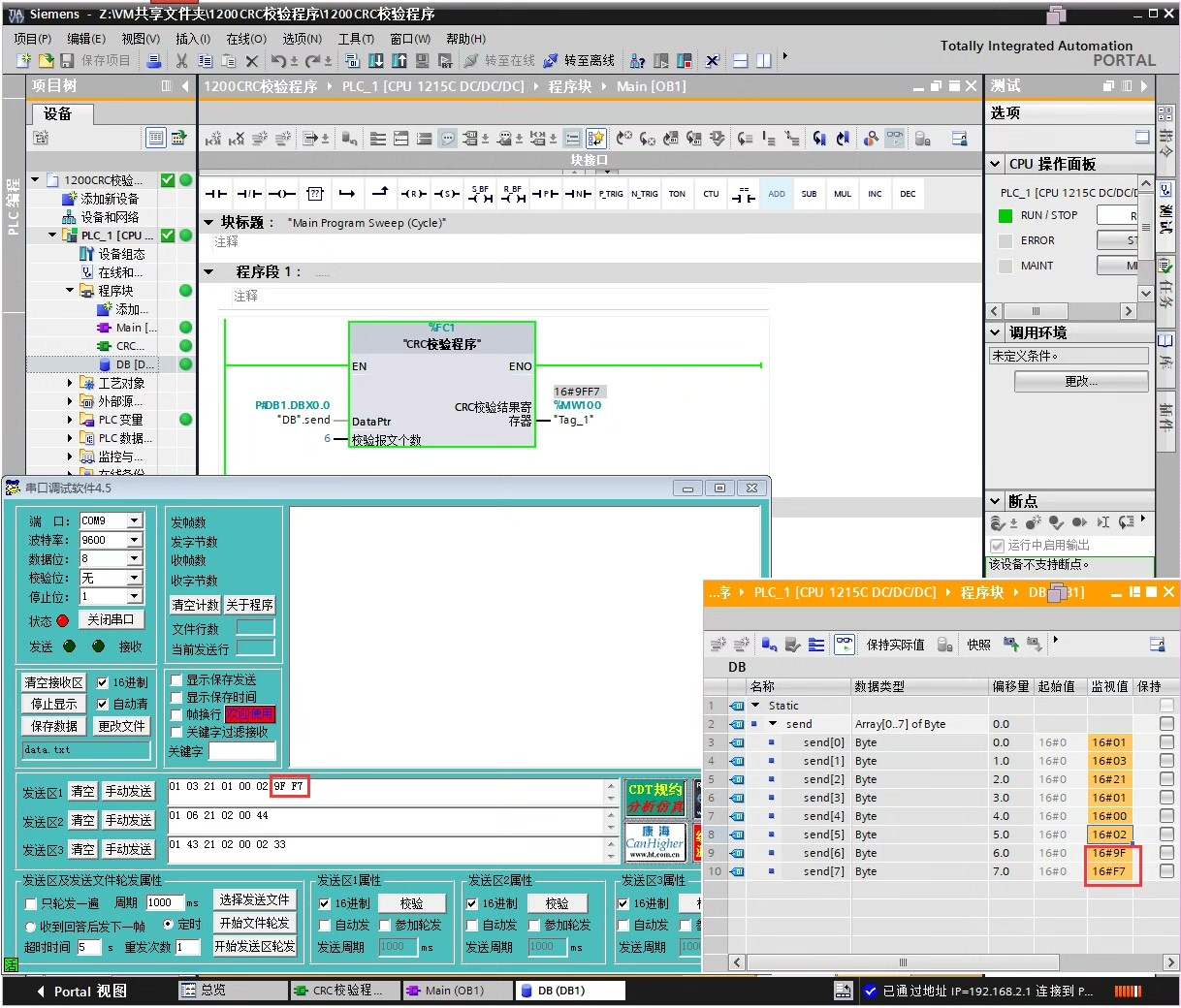Image resolution: width=1181 pixels, height=1008 pixels.
Task: Collapse the 断点 section
Action: pos(995,501)
